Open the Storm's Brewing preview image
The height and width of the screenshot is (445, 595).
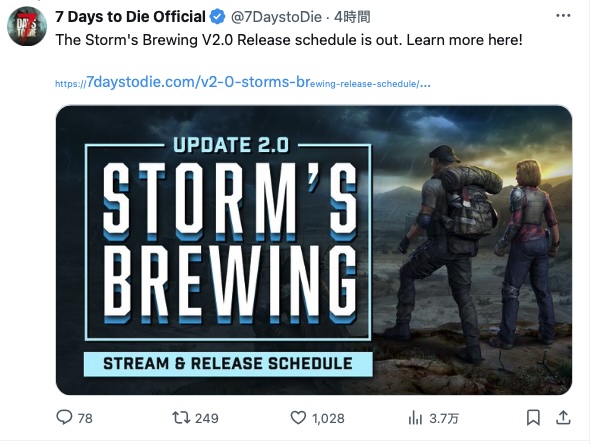(314, 250)
